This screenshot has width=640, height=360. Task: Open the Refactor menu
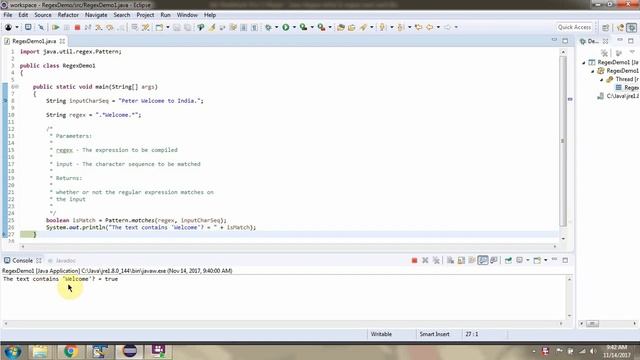click(68, 15)
